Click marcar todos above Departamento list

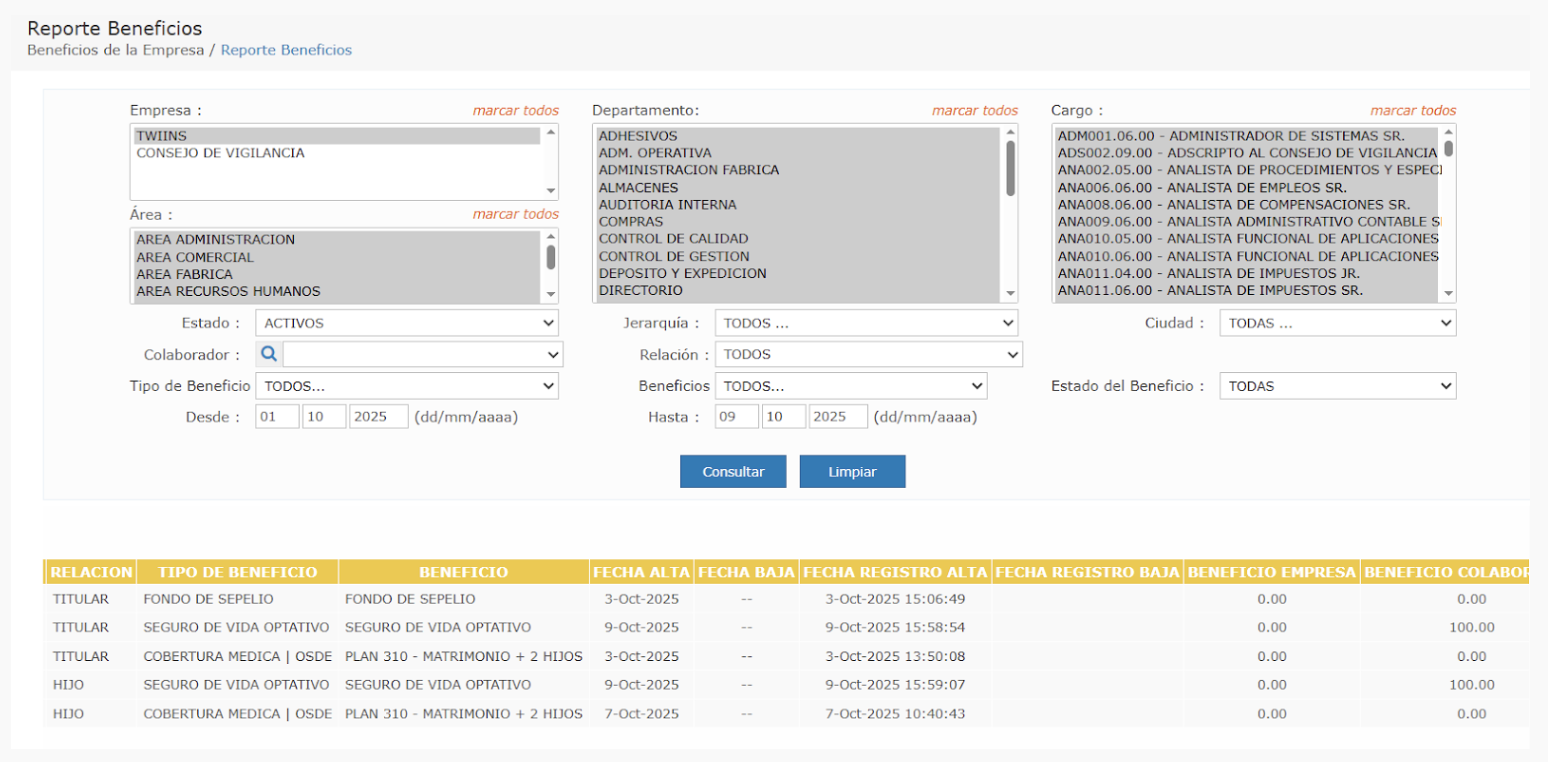975,111
